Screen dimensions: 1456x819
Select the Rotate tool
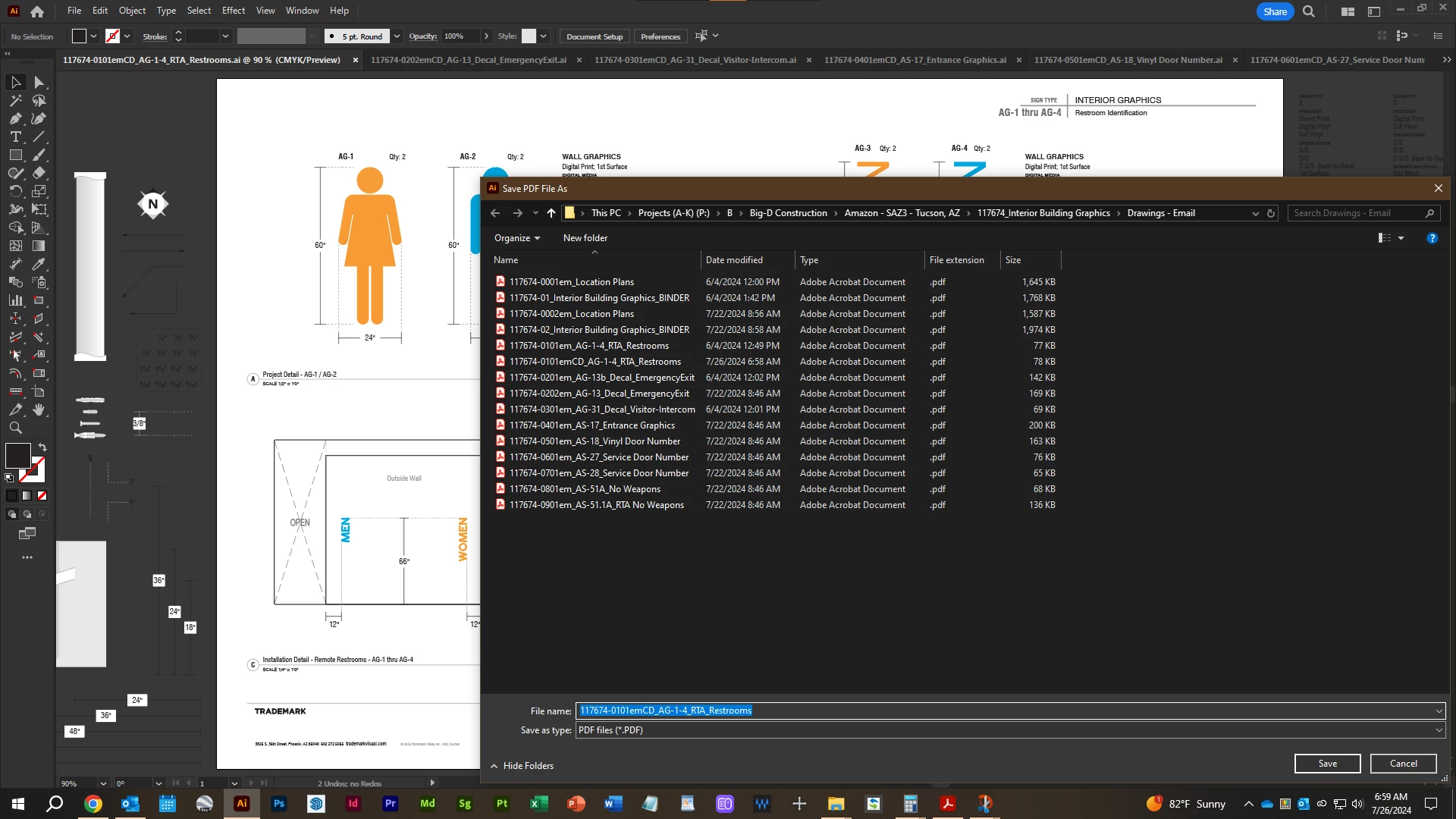coord(15,191)
